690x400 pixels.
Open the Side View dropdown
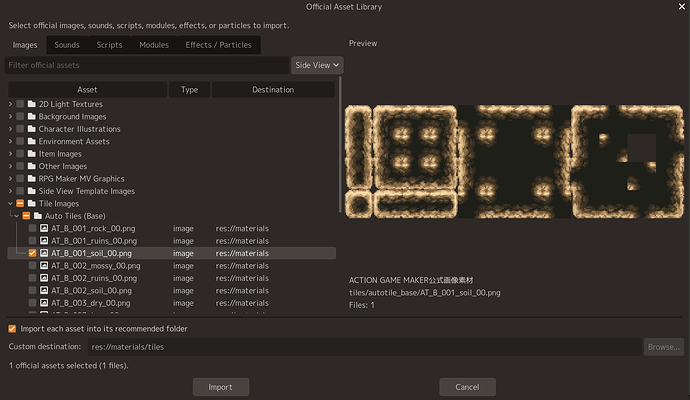[317, 65]
